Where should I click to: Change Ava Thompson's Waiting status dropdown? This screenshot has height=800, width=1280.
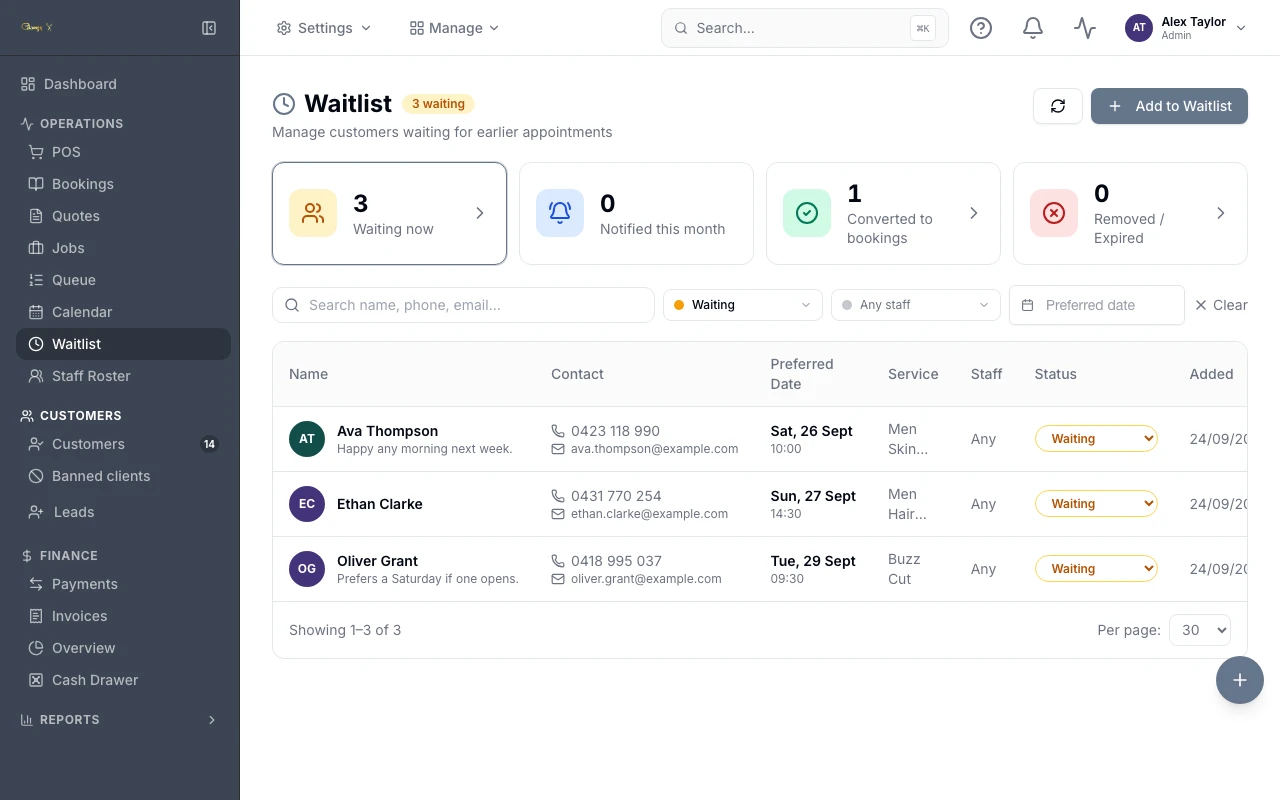pos(1096,439)
